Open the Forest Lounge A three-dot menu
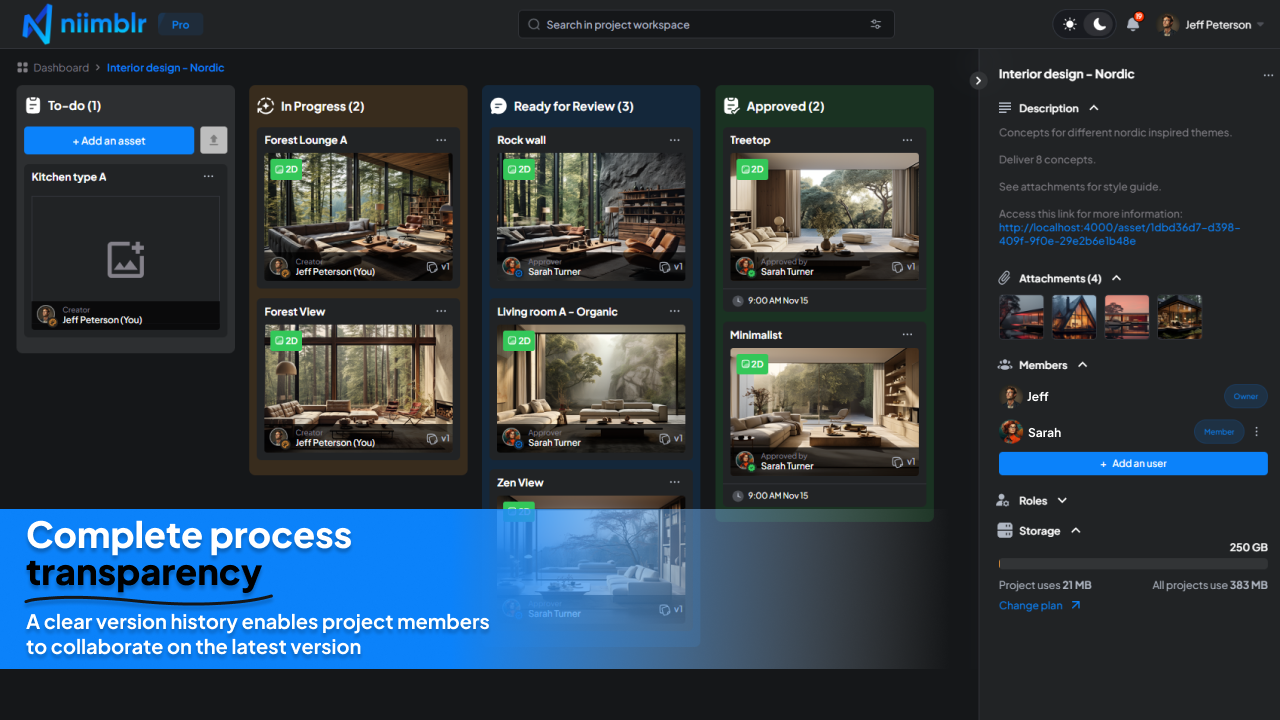The height and width of the screenshot is (720, 1280). point(441,141)
